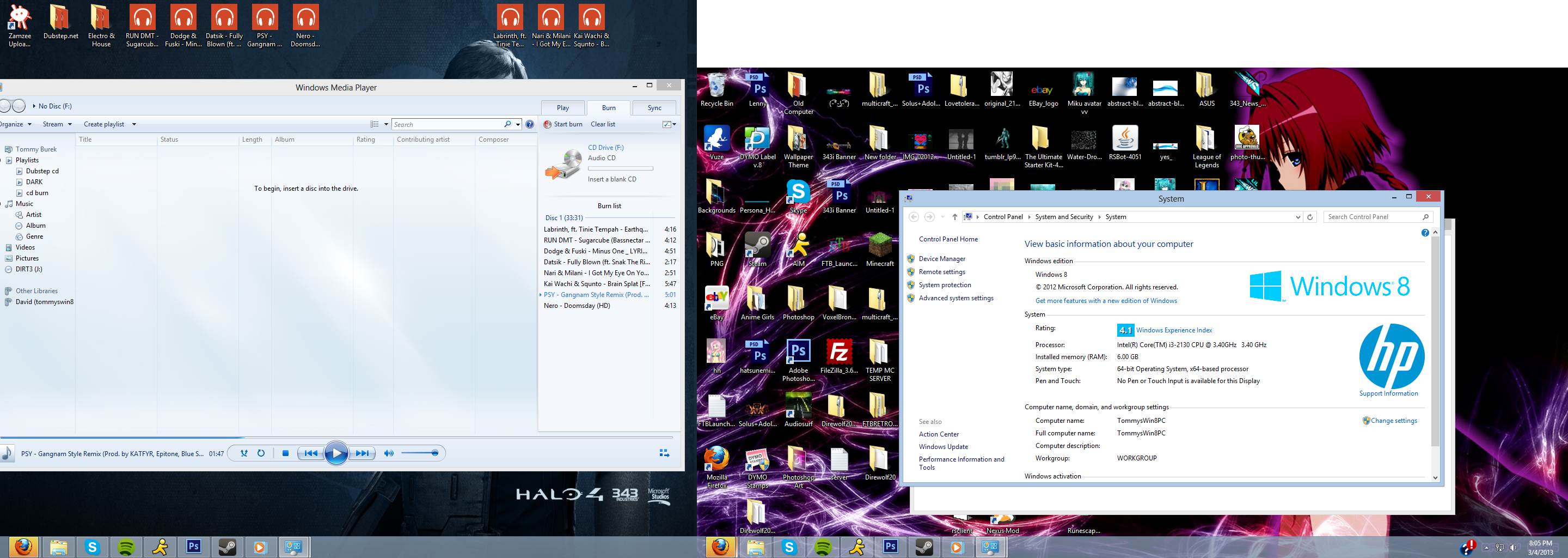Toggle shuffle mode in Media Player
The width and height of the screenshot is (1568, 558).
(244, 453)
